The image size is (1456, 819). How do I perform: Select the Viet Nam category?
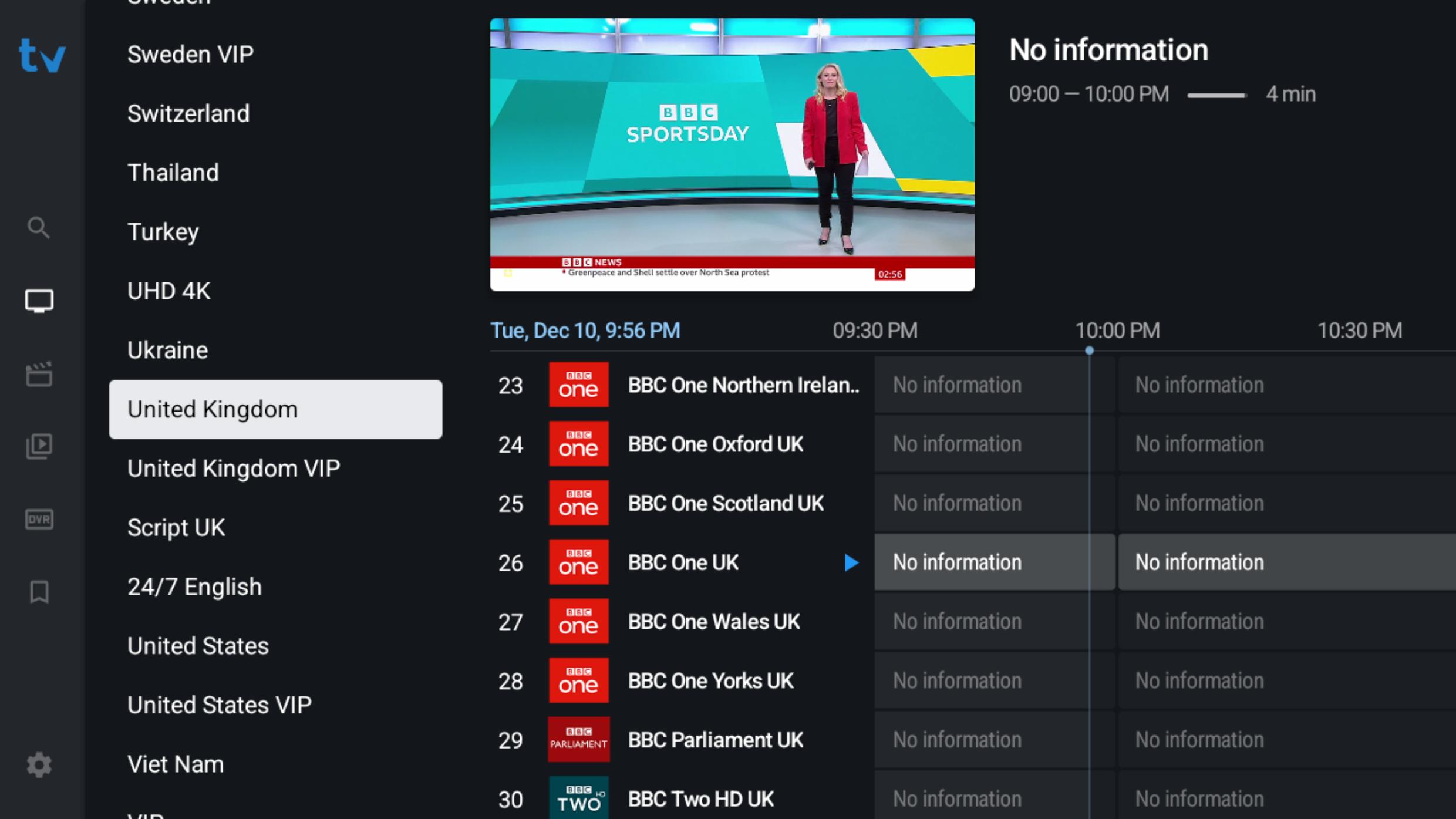click(x=275, y=764)
